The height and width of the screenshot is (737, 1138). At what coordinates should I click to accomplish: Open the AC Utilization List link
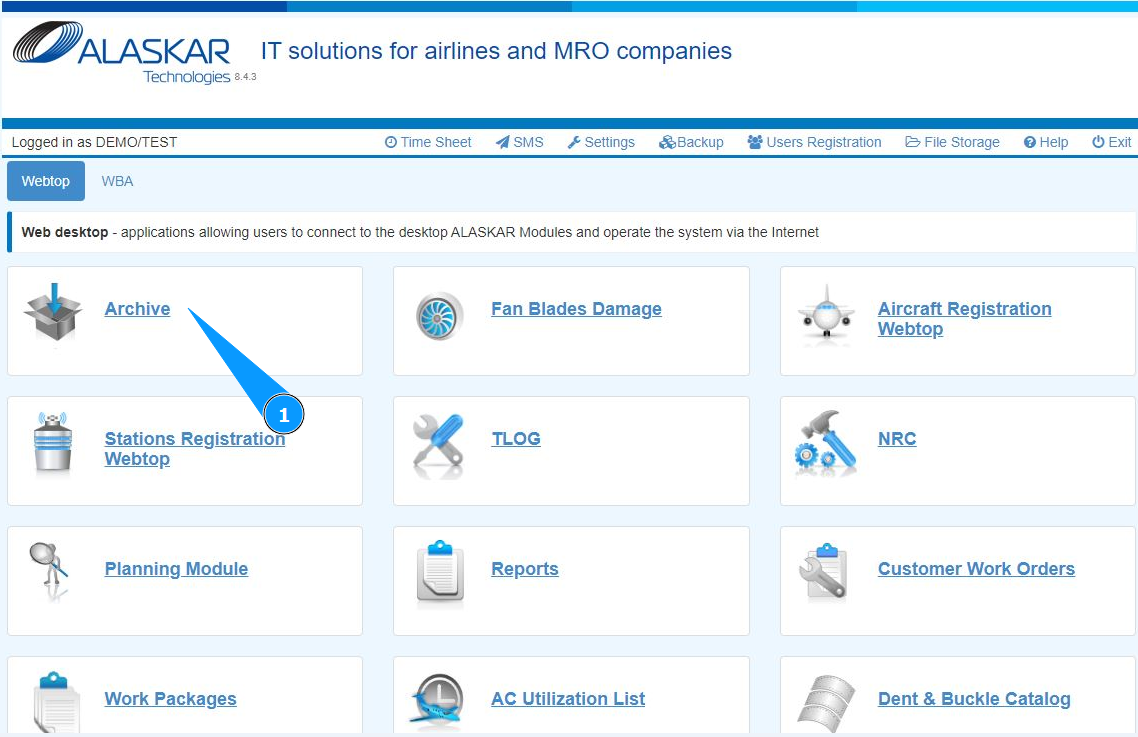(x=568, y=699)
